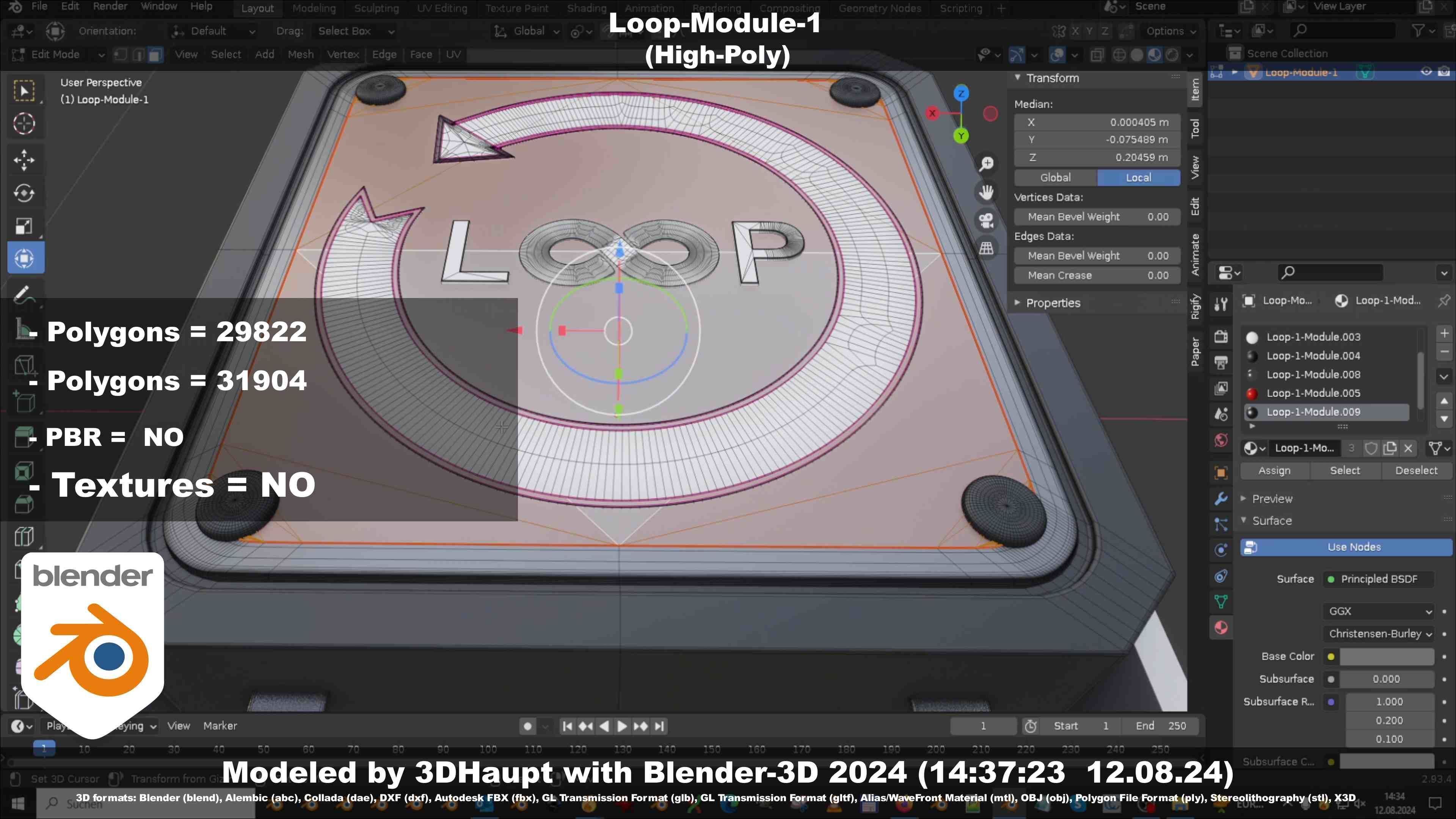This screenshot has width=1456, height=819.
Task: Click the viewport zoom magnifier gizmo
Action: tap(986, 164)
